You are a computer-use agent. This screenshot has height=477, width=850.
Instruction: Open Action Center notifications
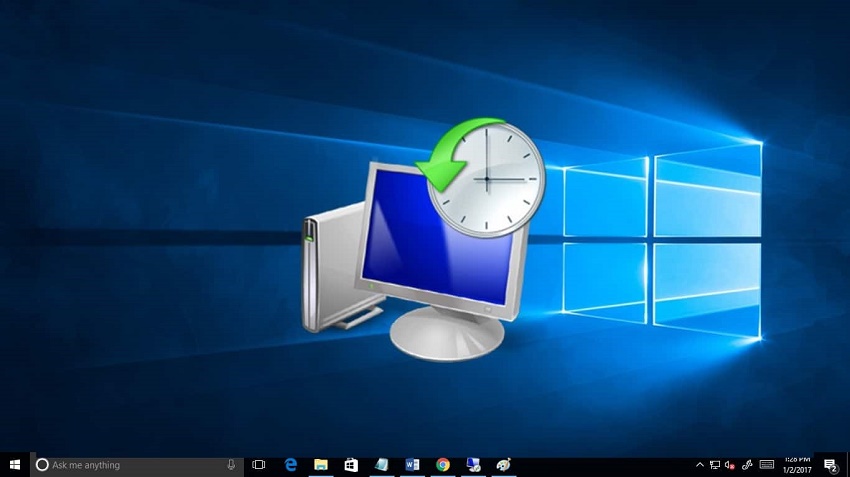coord(830,465)
